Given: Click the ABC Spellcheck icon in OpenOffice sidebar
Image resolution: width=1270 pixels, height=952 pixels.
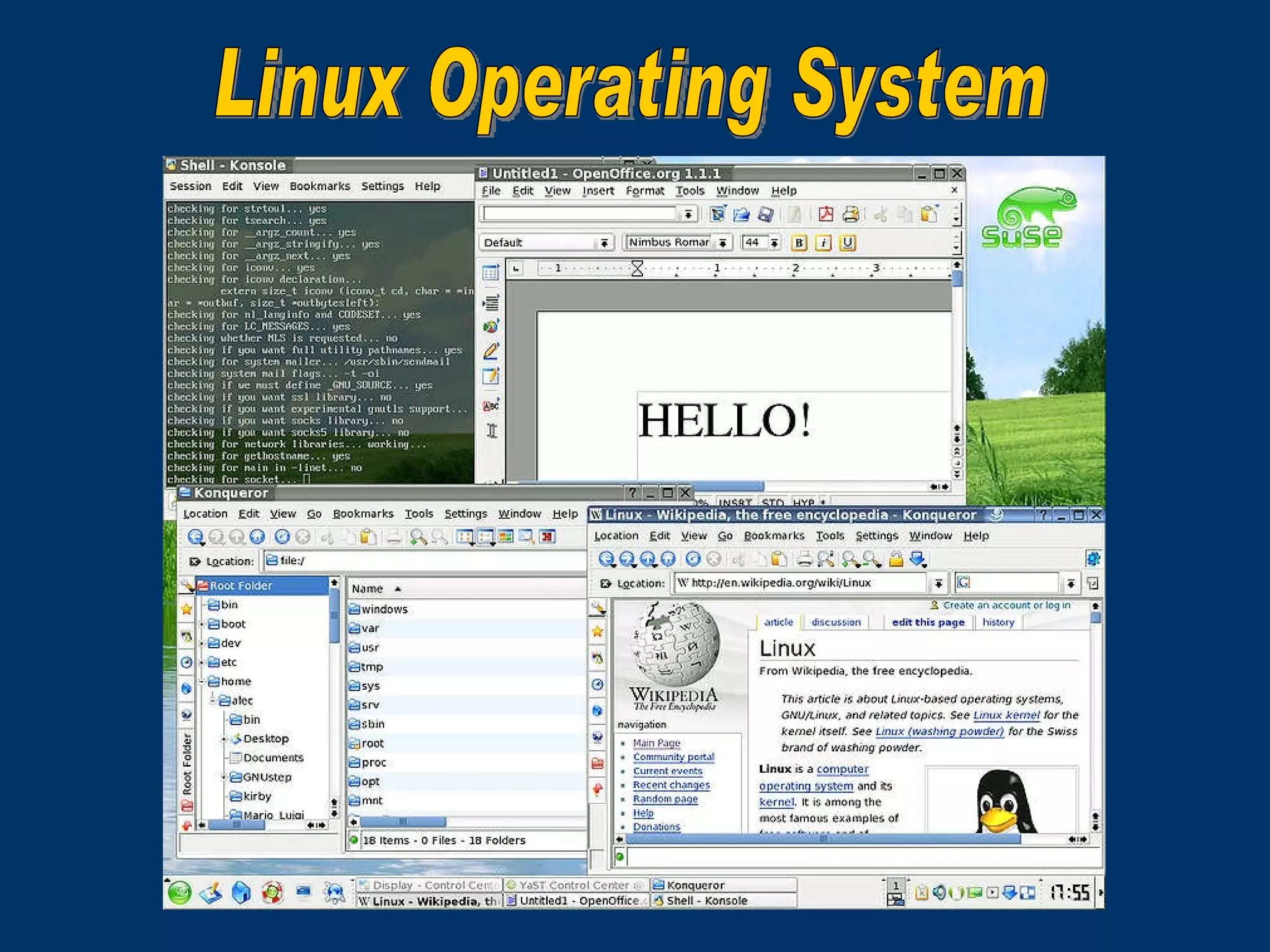Looking at the screenshot, I should pos(491,405).
